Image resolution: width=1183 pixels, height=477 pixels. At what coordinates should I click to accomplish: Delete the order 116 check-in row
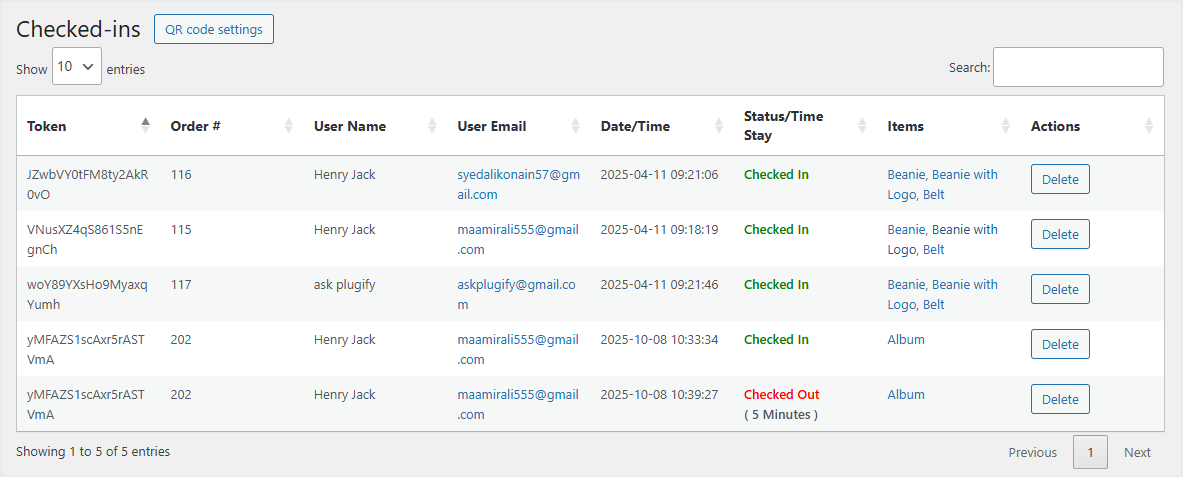point(1060,180)
